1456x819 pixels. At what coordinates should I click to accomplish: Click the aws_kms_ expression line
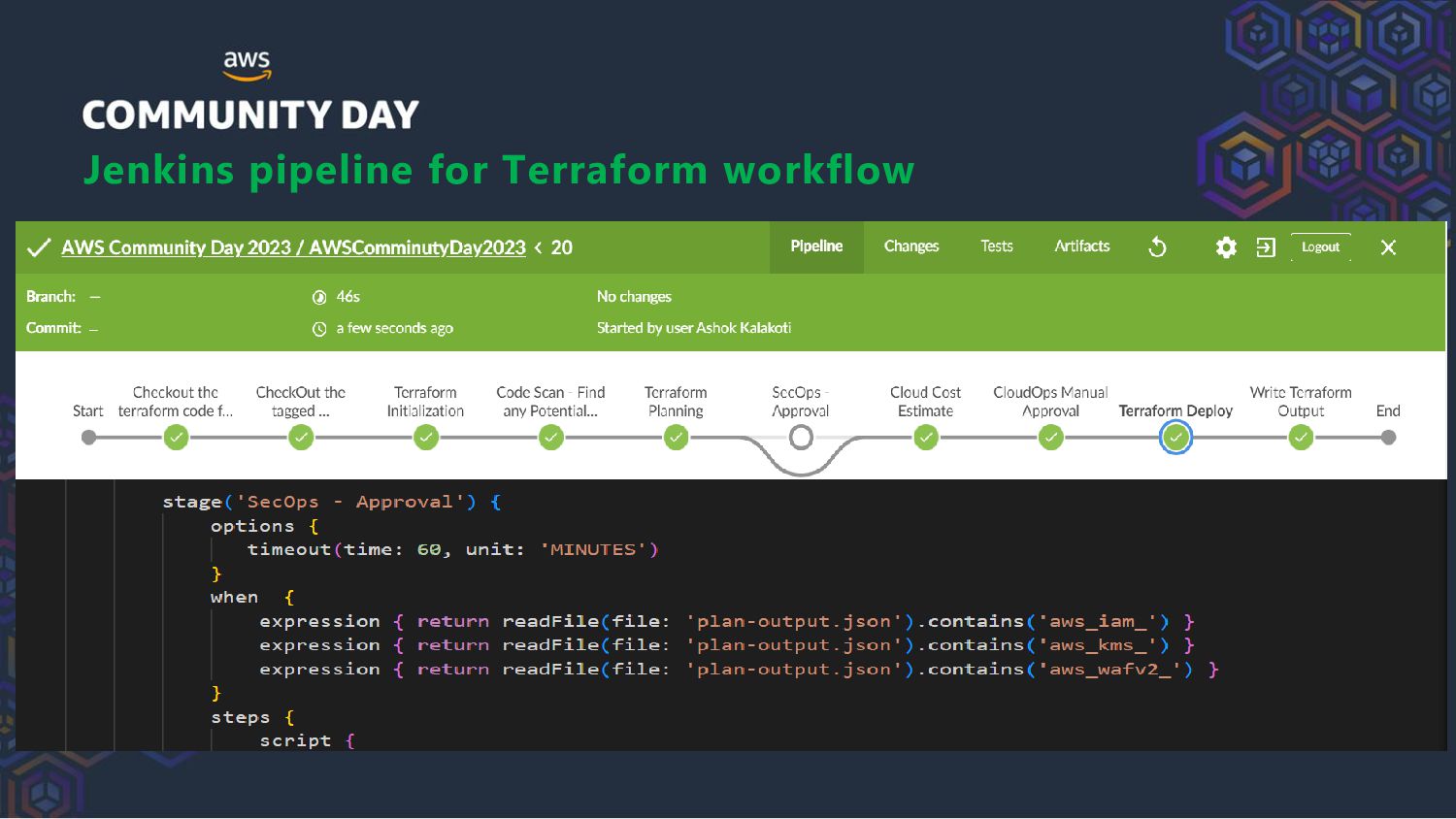click(727, 644)
